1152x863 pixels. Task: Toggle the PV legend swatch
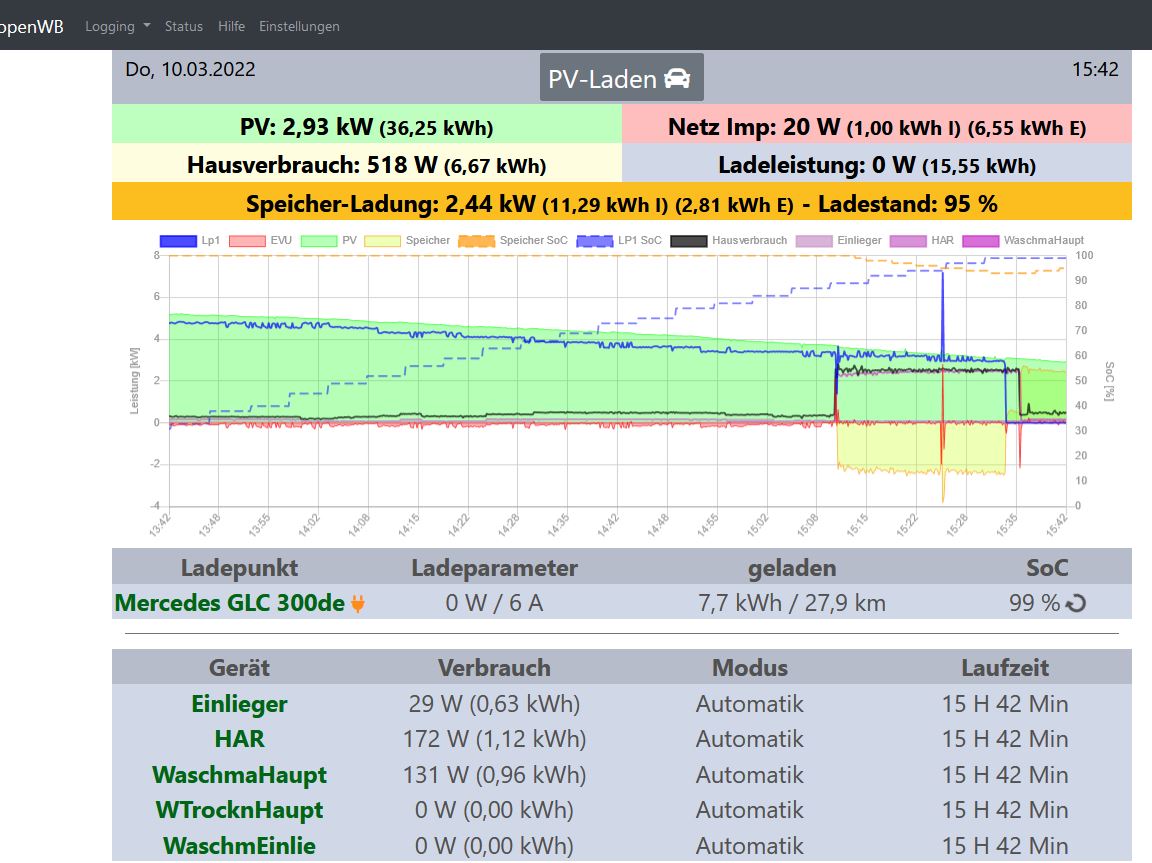tap(319, 241)
